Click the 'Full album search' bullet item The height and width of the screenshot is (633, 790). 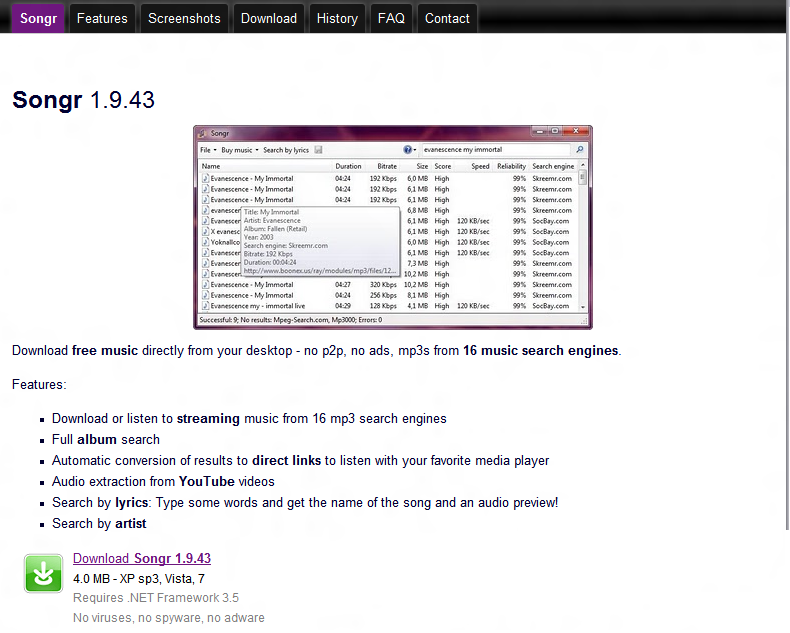[106, 439]
